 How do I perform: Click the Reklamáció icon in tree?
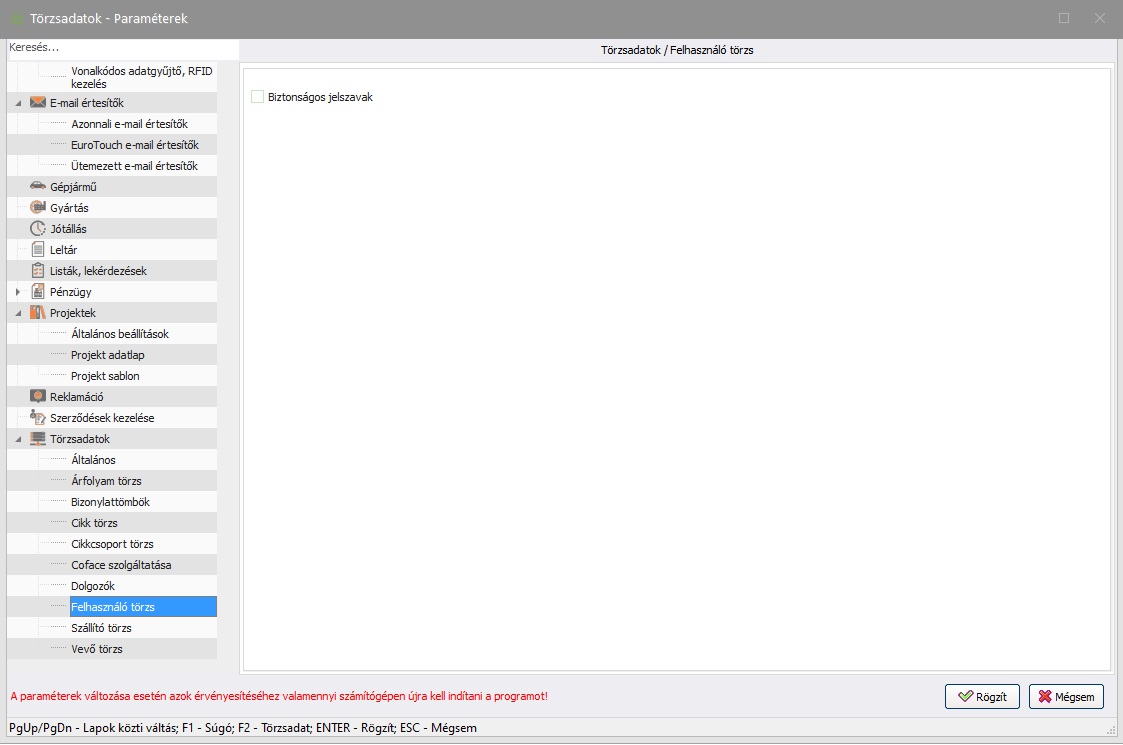[x=38, y=397]
